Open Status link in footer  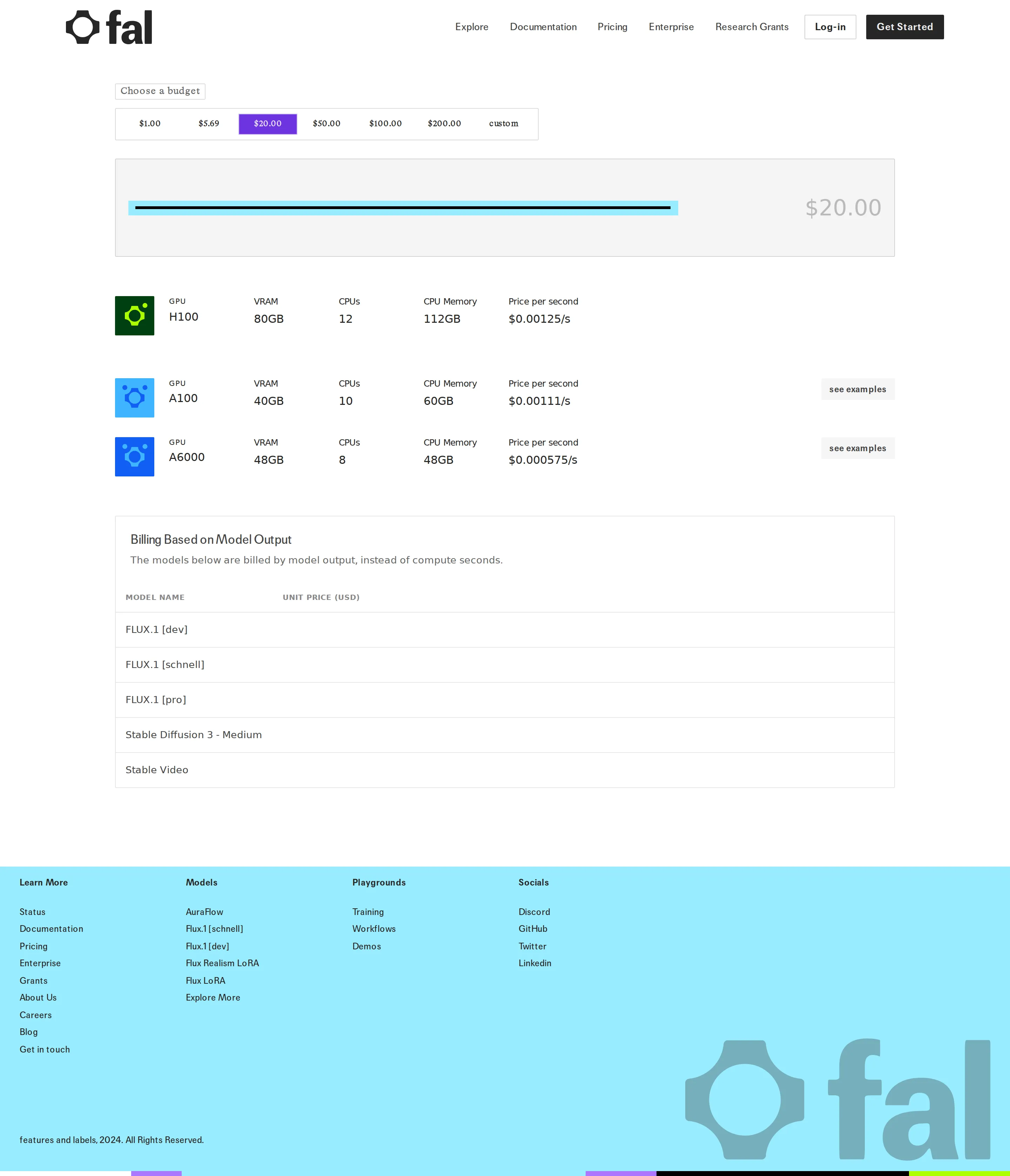click(32, 912)
